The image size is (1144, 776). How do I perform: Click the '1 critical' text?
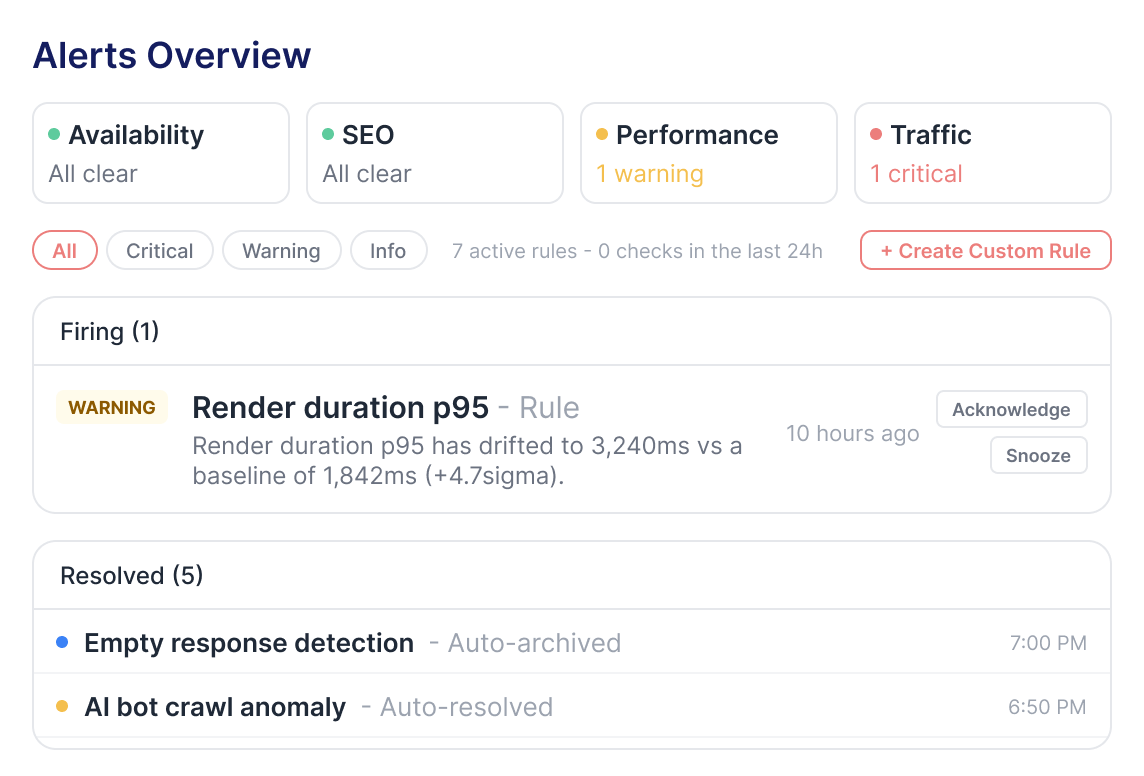click(x=916, y=174)
